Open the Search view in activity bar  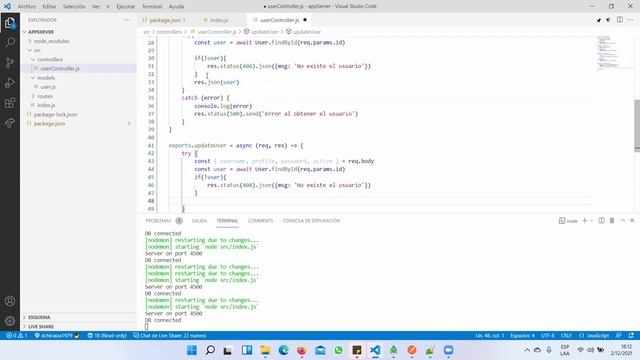(10, 42)
